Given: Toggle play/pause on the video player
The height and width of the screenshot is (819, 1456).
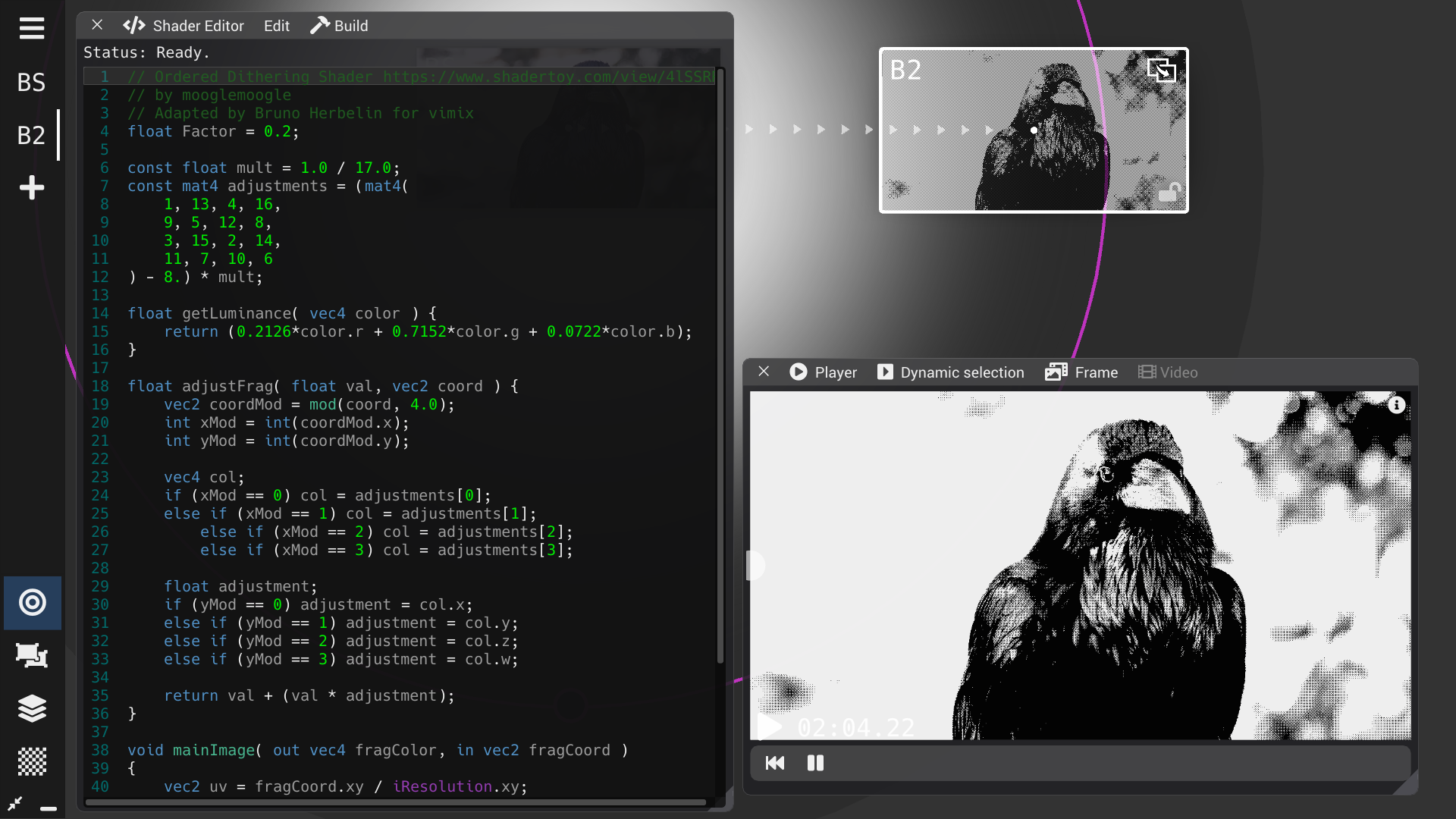Looking at the screenshot, I should click(x=816, y=763).
